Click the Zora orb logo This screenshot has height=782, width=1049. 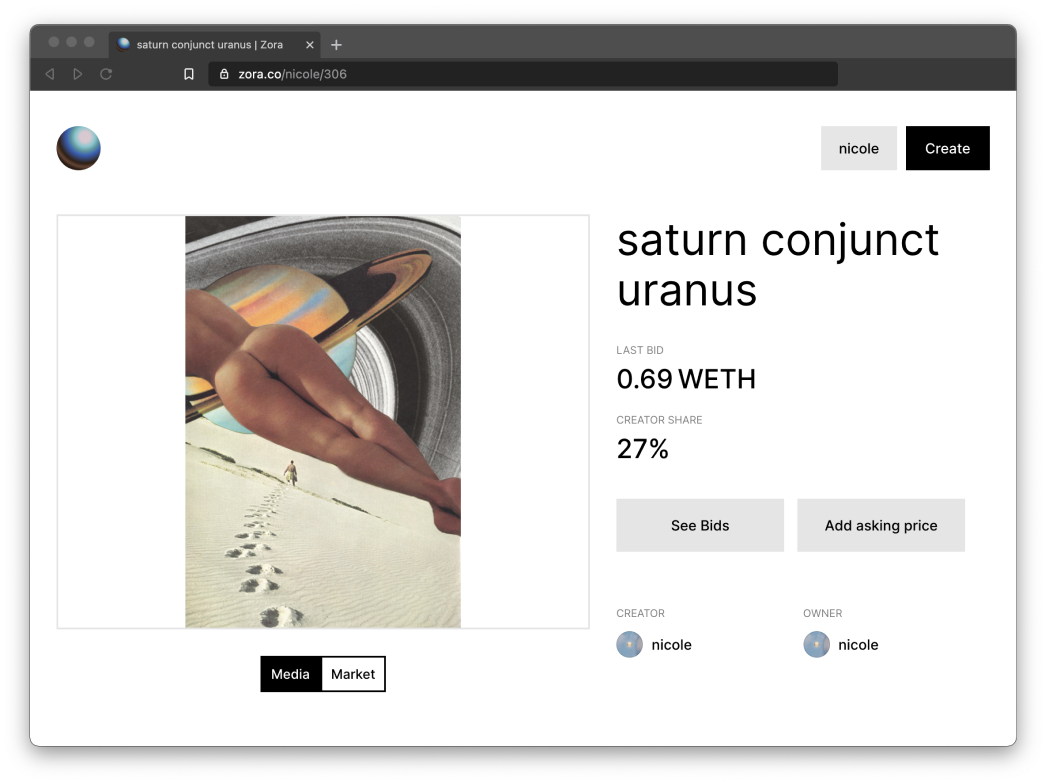78,148
